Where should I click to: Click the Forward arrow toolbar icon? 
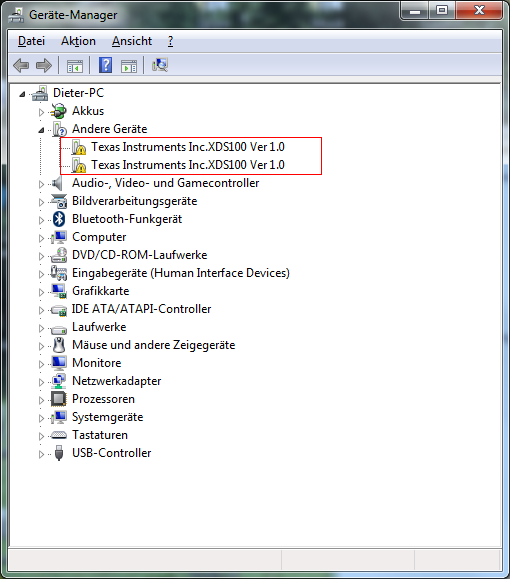click(44, 66)
